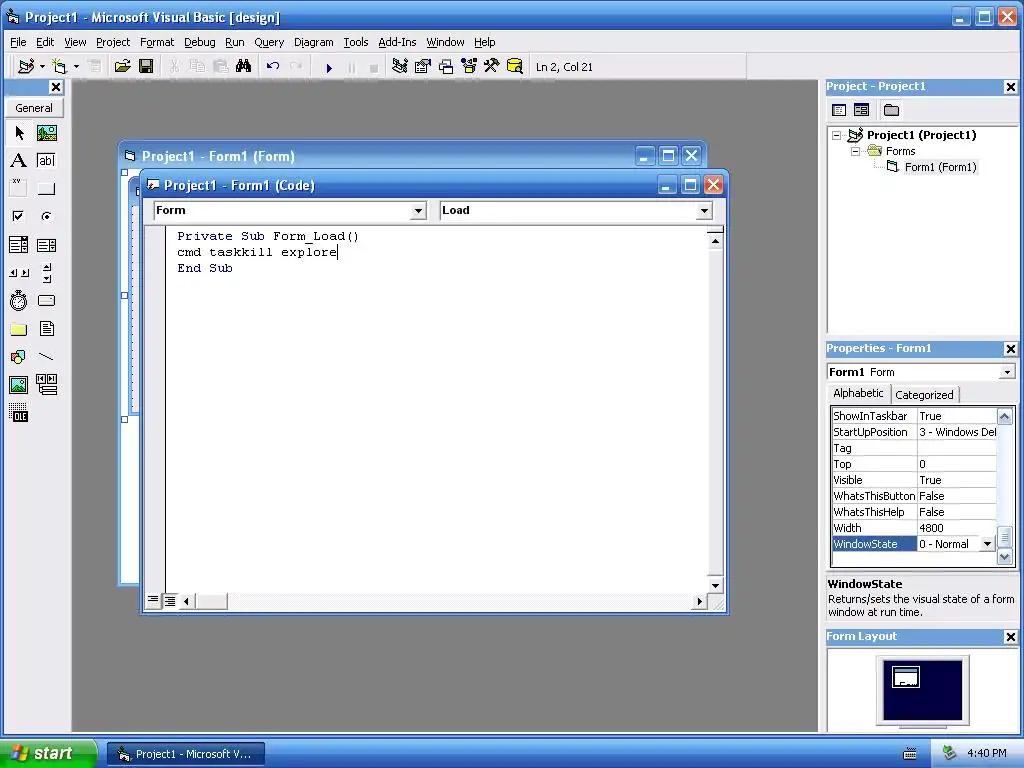Click the properties list scrollbar thumb
Image resolution: width=1024 pixels, height=768 pixels.
pyautogui.click(x=1004, y=537)
